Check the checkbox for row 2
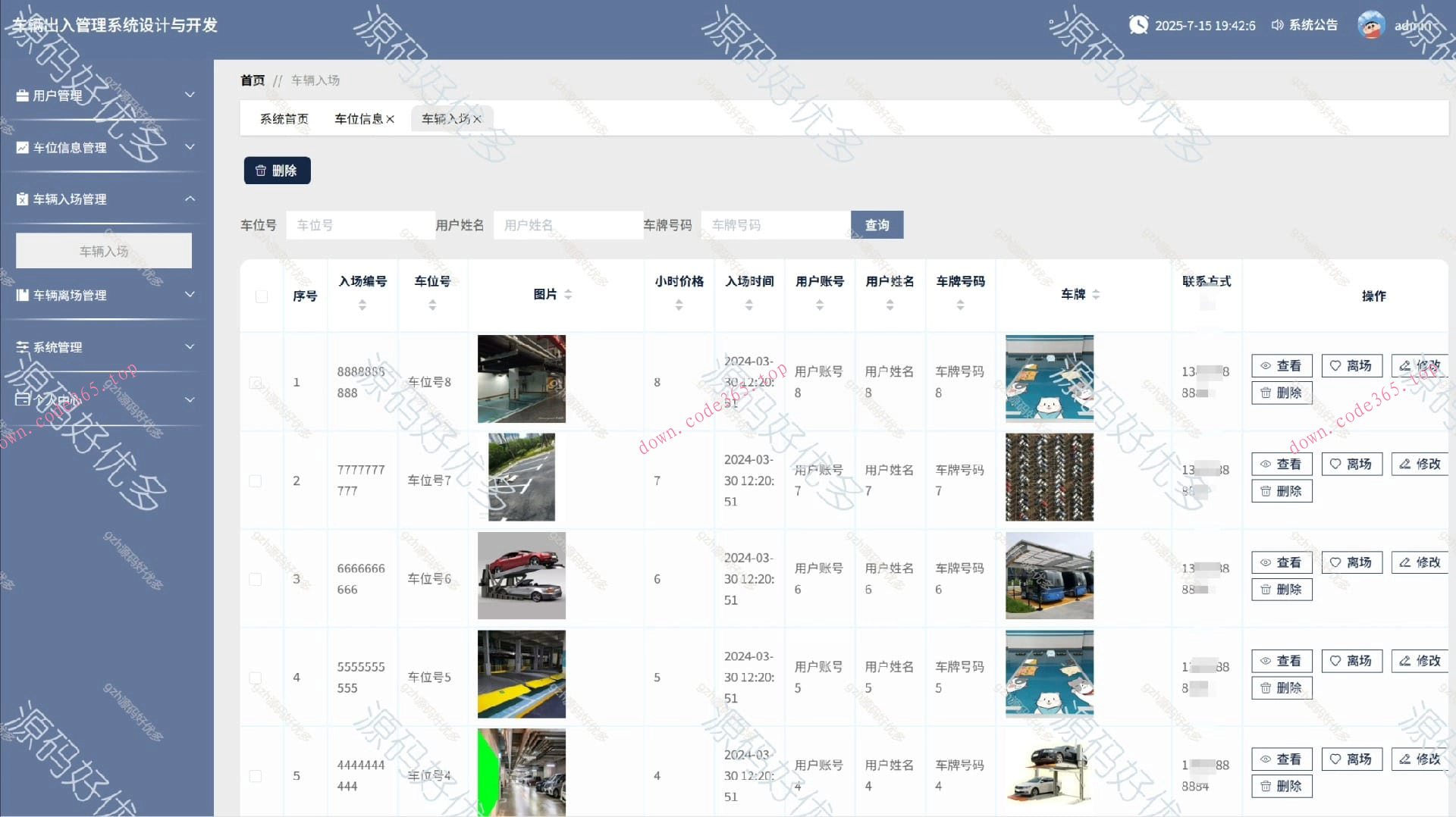The height and width of the screenshot is (817, 1456). [256, 480]
